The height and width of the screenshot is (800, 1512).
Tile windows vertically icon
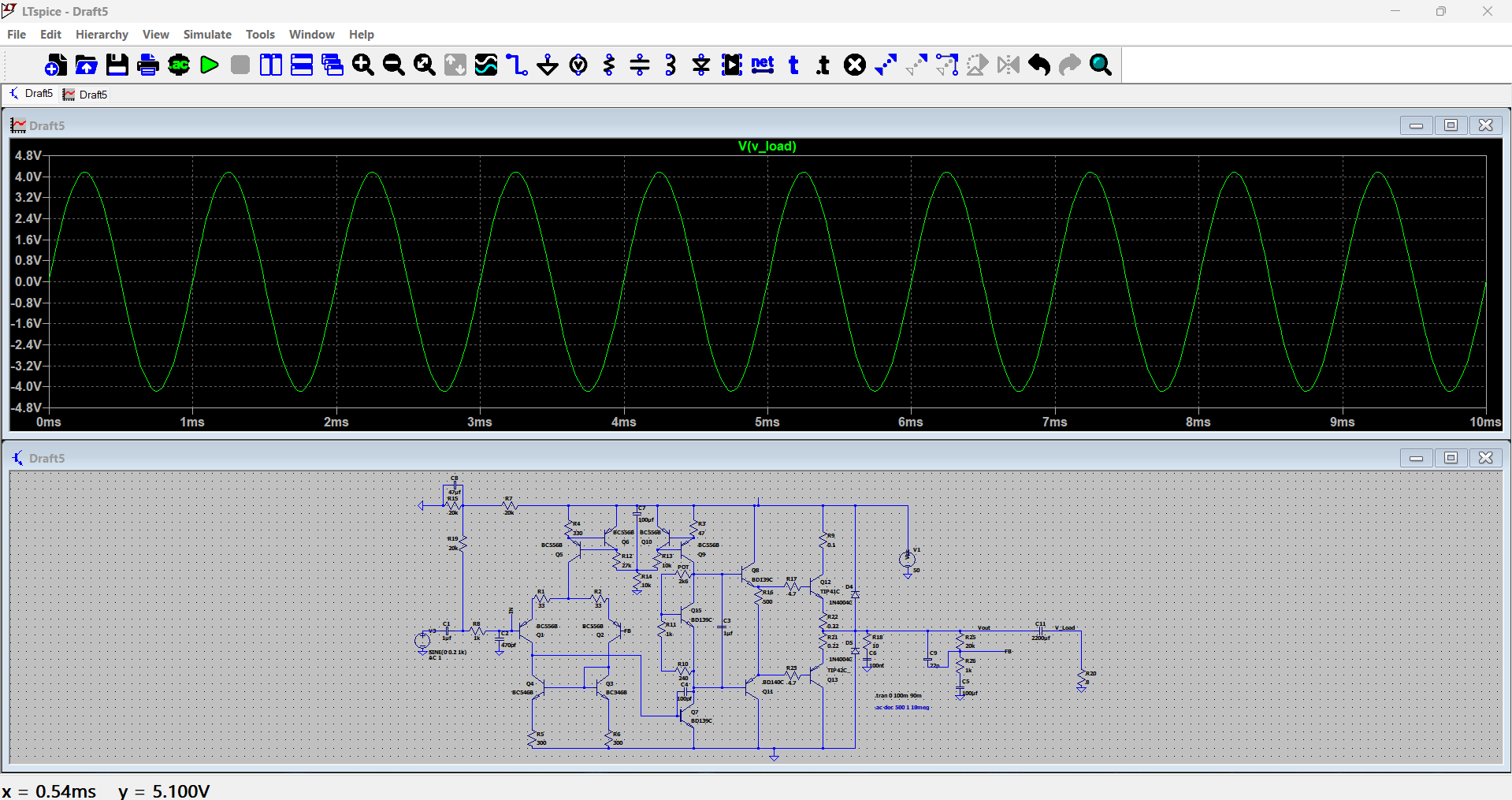[x=271, y=65]
